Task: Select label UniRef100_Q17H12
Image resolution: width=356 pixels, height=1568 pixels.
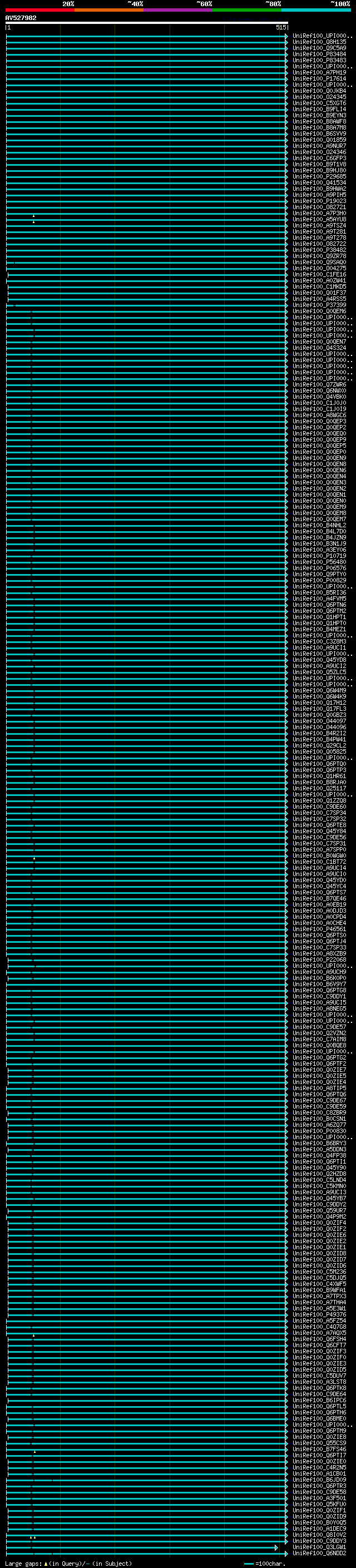Action: [x=319, y=703]
